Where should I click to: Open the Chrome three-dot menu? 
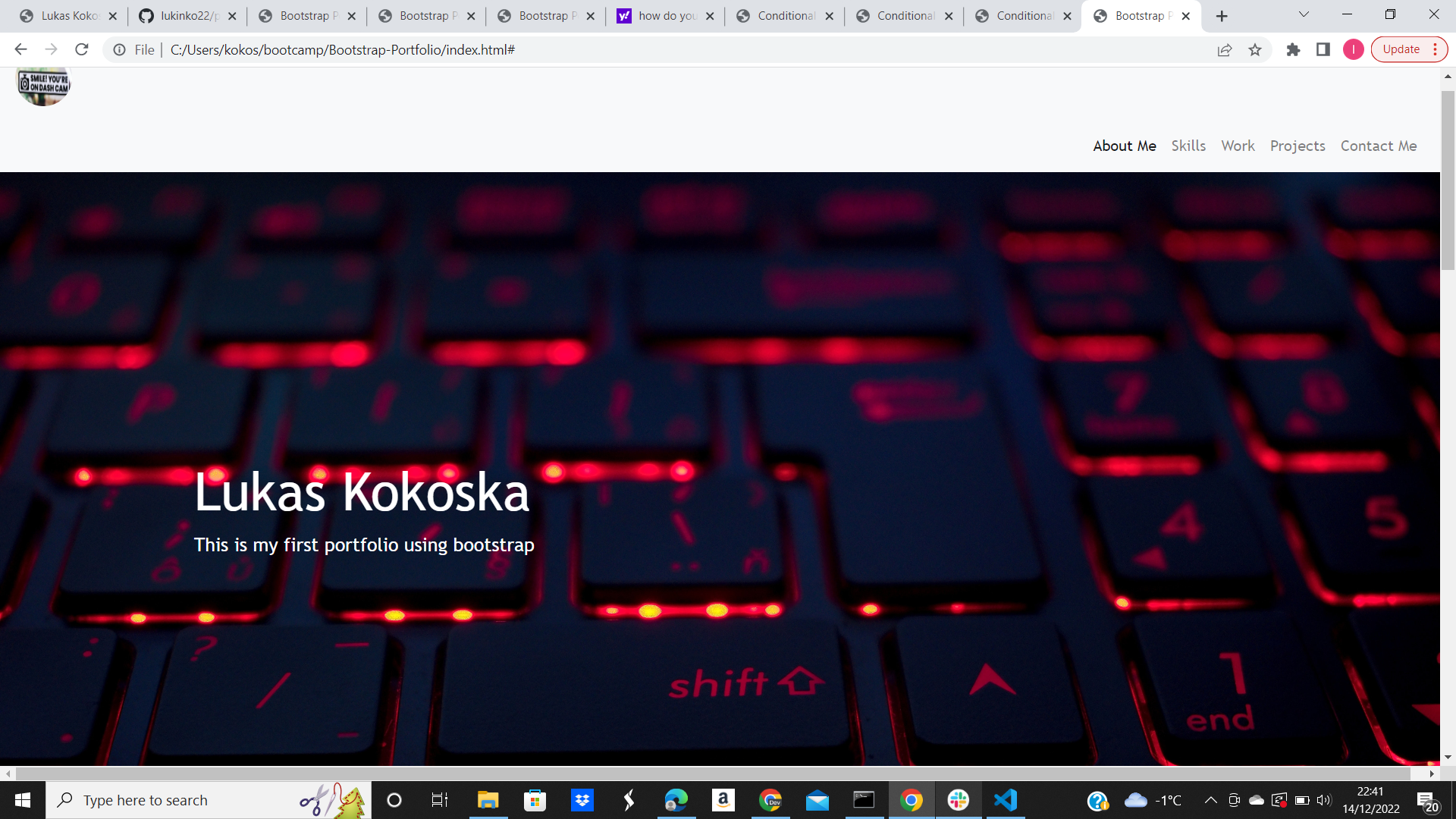(1435, 49)
